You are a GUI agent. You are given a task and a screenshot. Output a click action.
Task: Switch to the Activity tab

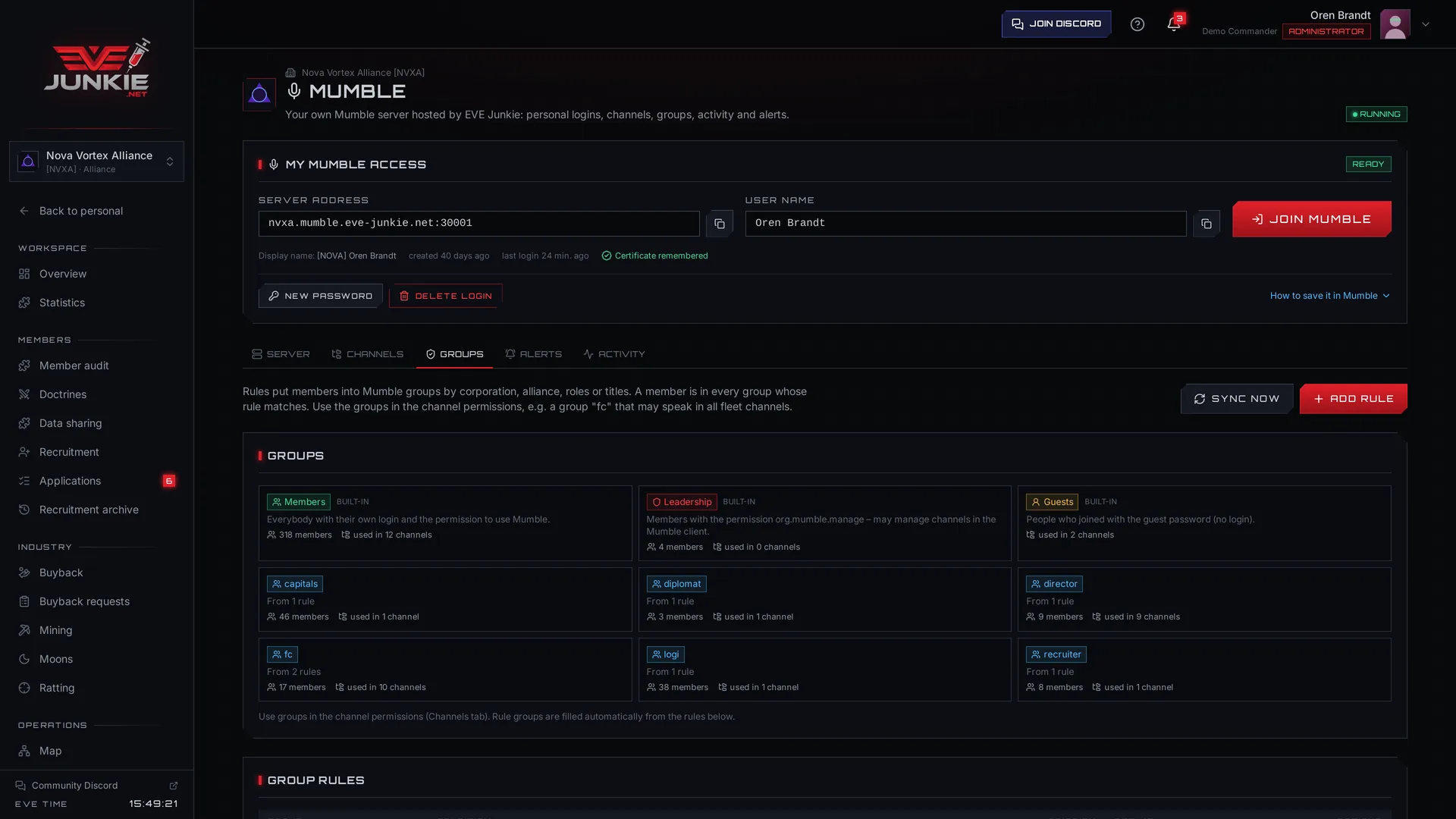614,354
